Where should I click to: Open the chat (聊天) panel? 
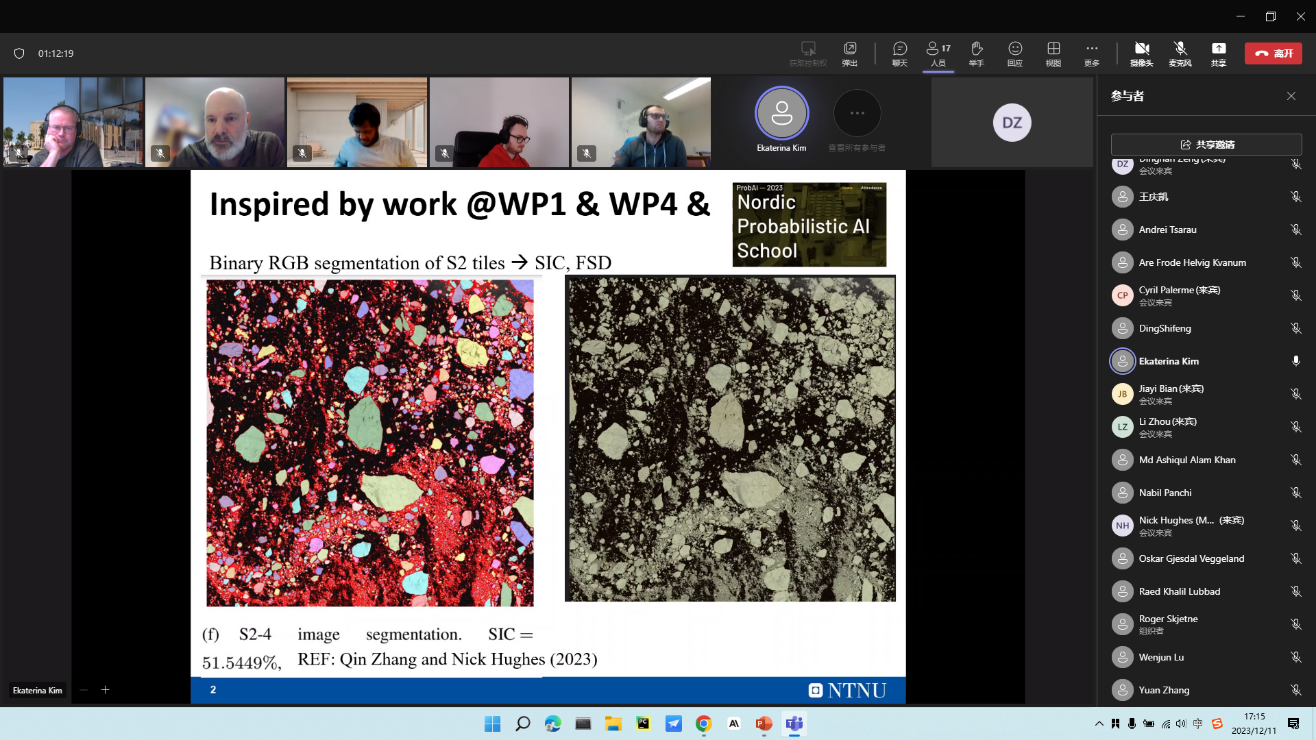click(x=899, y=53)
